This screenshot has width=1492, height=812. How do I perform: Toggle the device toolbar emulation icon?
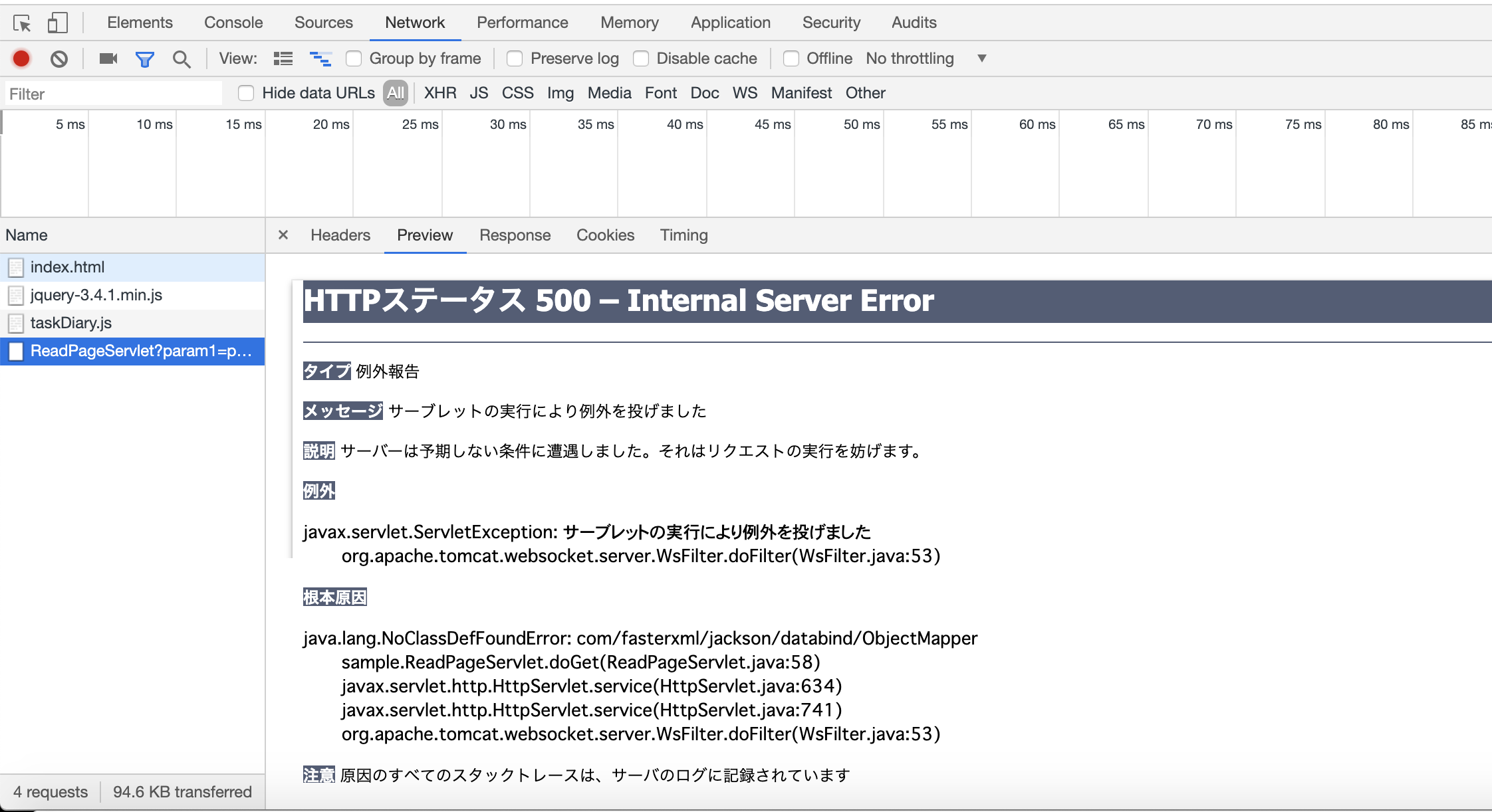(x=58, y=22)
